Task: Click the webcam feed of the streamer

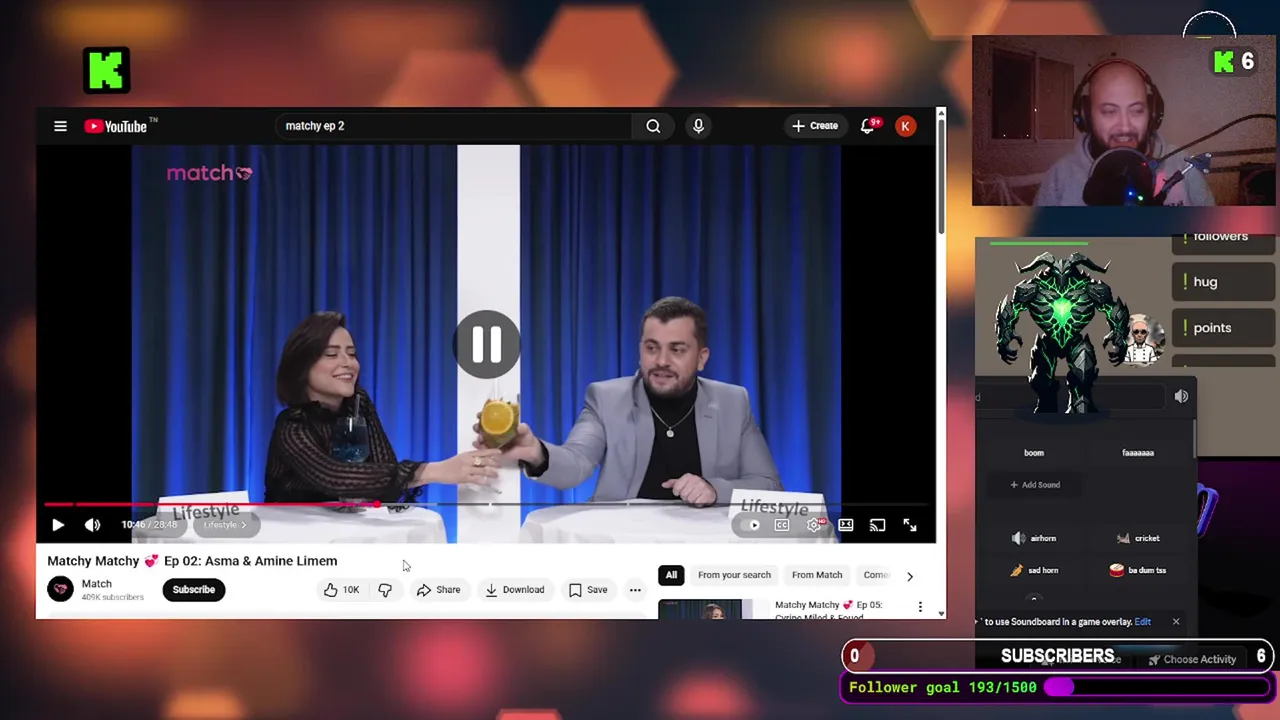Action: coord(1124,121)
